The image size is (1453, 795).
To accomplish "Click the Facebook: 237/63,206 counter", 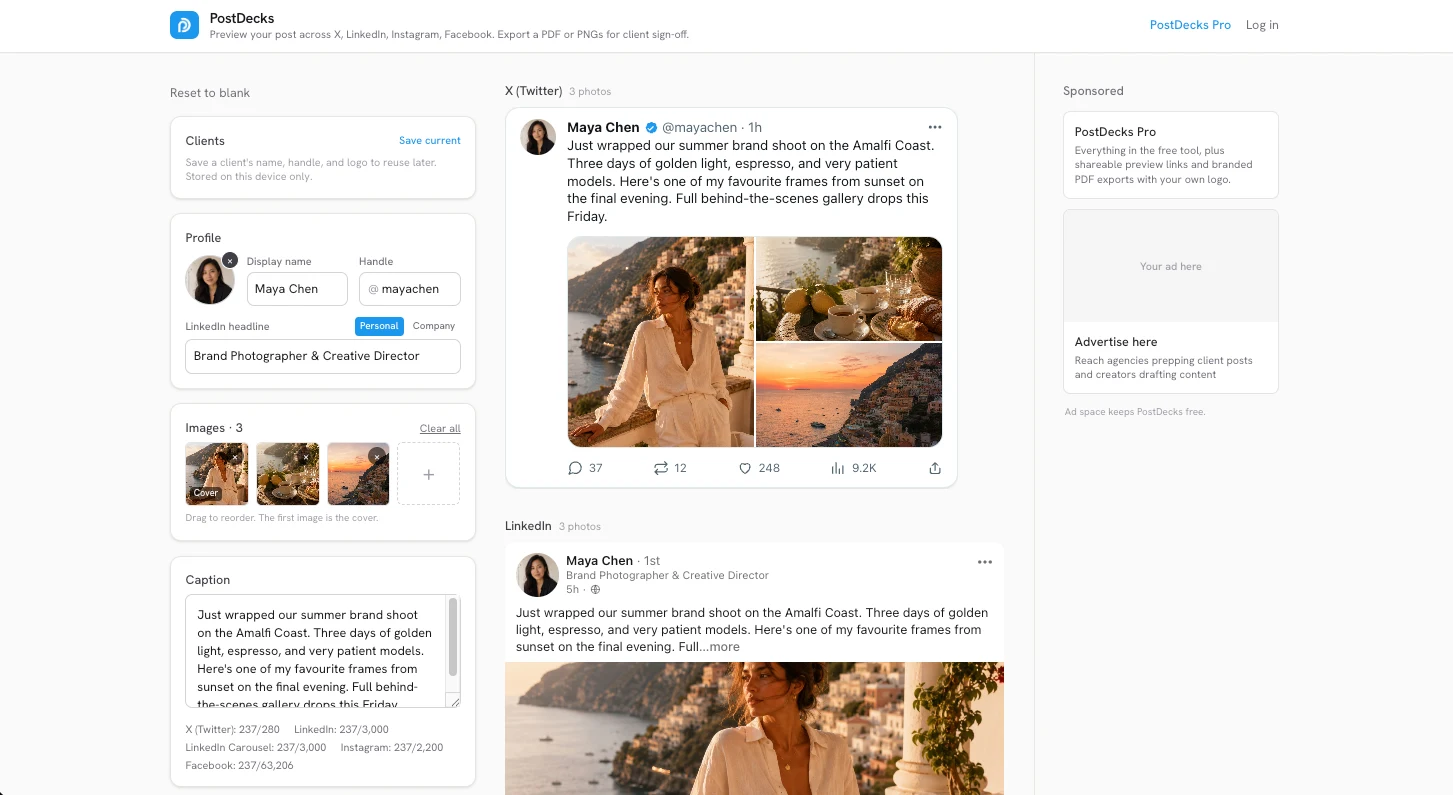I will click(239, 766).
